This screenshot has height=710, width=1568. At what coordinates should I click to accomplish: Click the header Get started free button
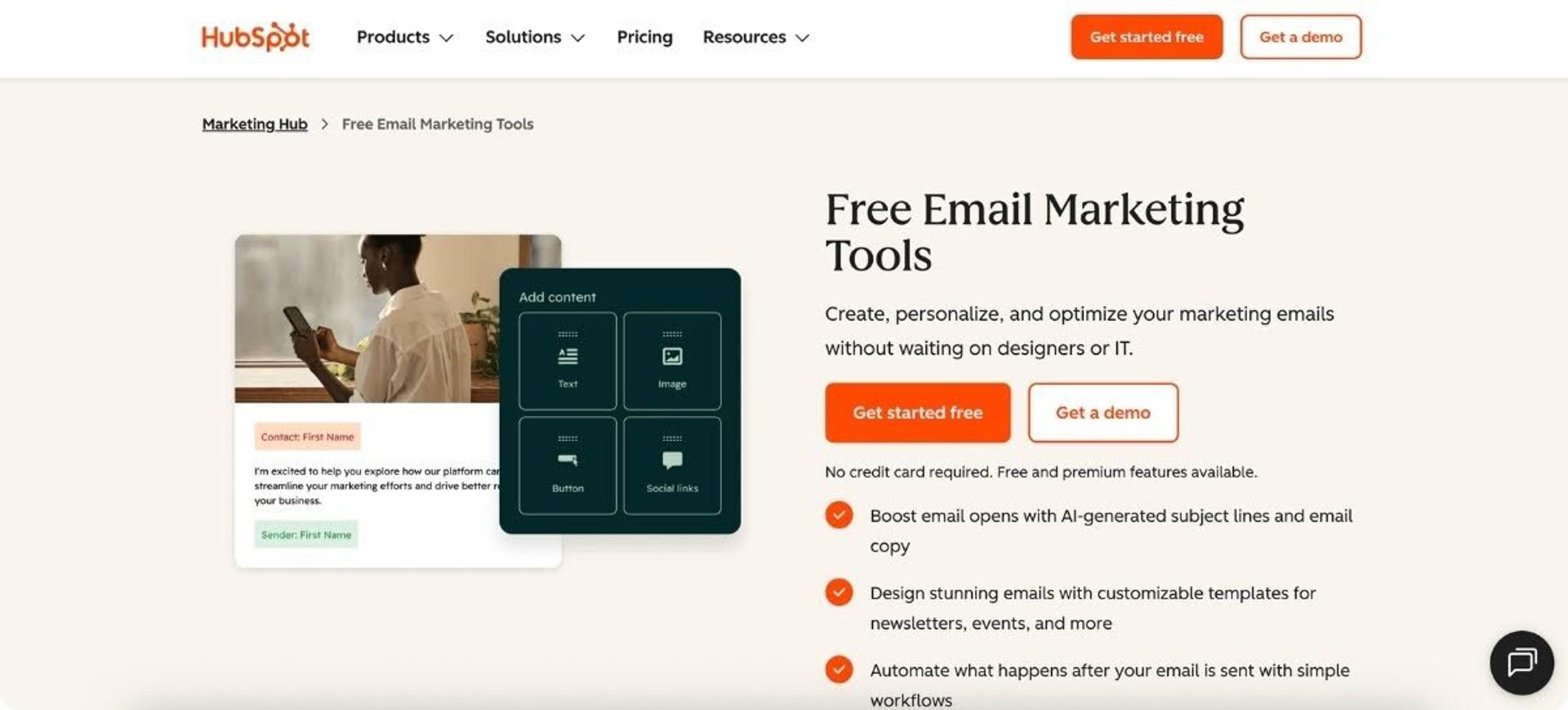point(1147,37)
